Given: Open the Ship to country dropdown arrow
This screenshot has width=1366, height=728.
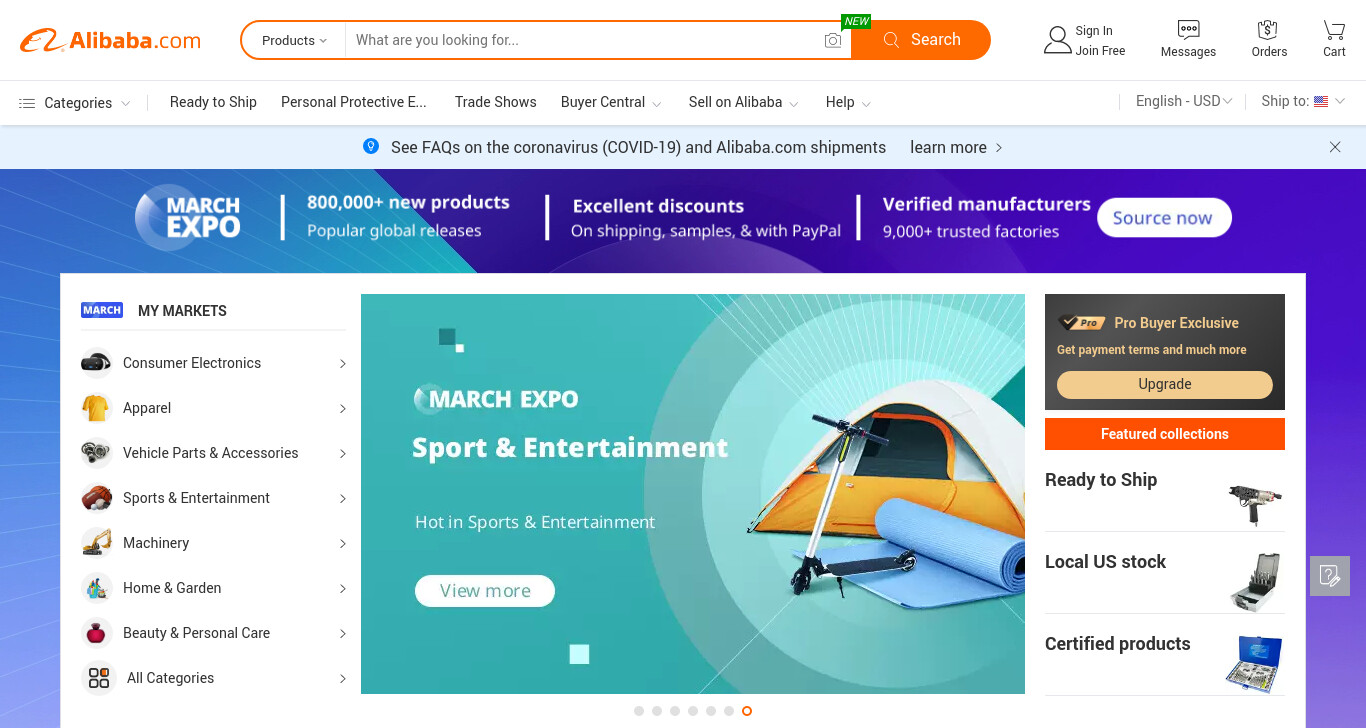Looking at the screenshot, I should point(1340,101).
